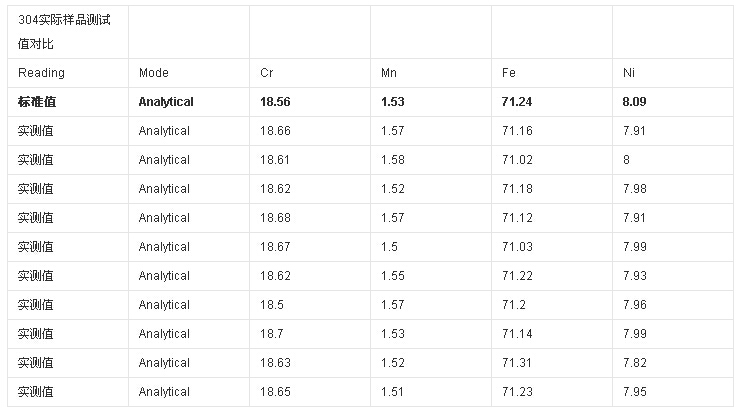Viewport: 740px width, 412px height.
Task: Click the Ni column header cell
Action: [628, 73]
